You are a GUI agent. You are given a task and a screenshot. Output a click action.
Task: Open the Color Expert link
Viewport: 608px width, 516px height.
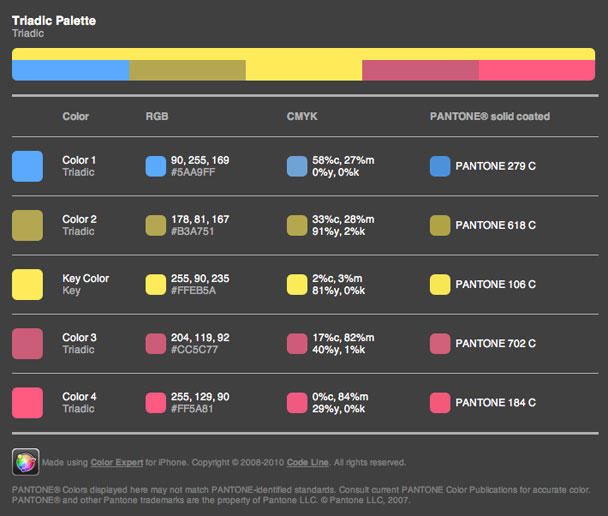(116, 463)
